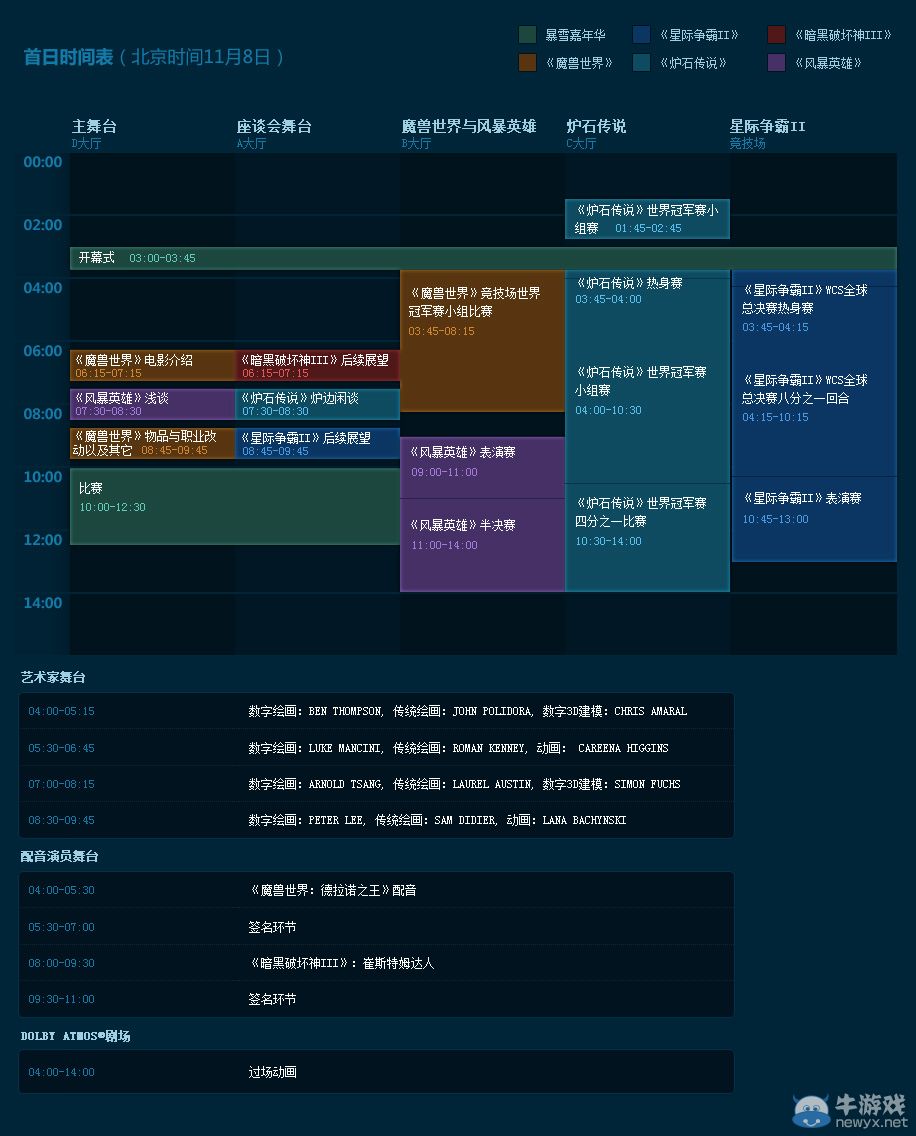Open 《星际争霸II》表演赛 10:45-13:00 block
This screenshot has height=1136, width=916.
[815, 519]
